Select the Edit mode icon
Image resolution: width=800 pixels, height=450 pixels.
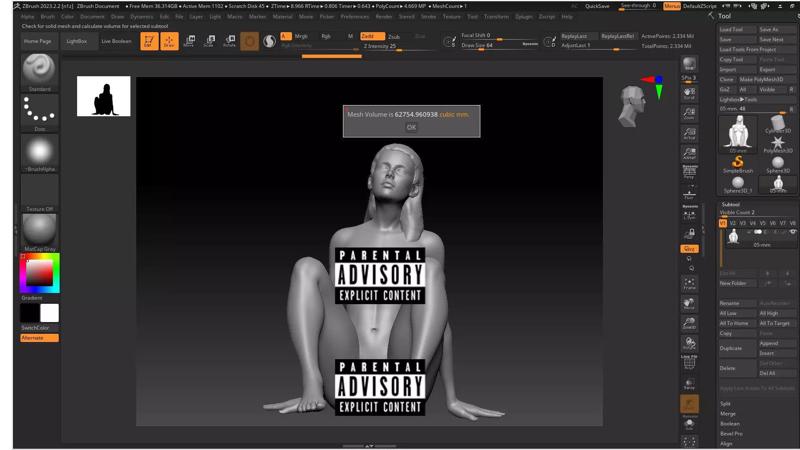[149, 41]
